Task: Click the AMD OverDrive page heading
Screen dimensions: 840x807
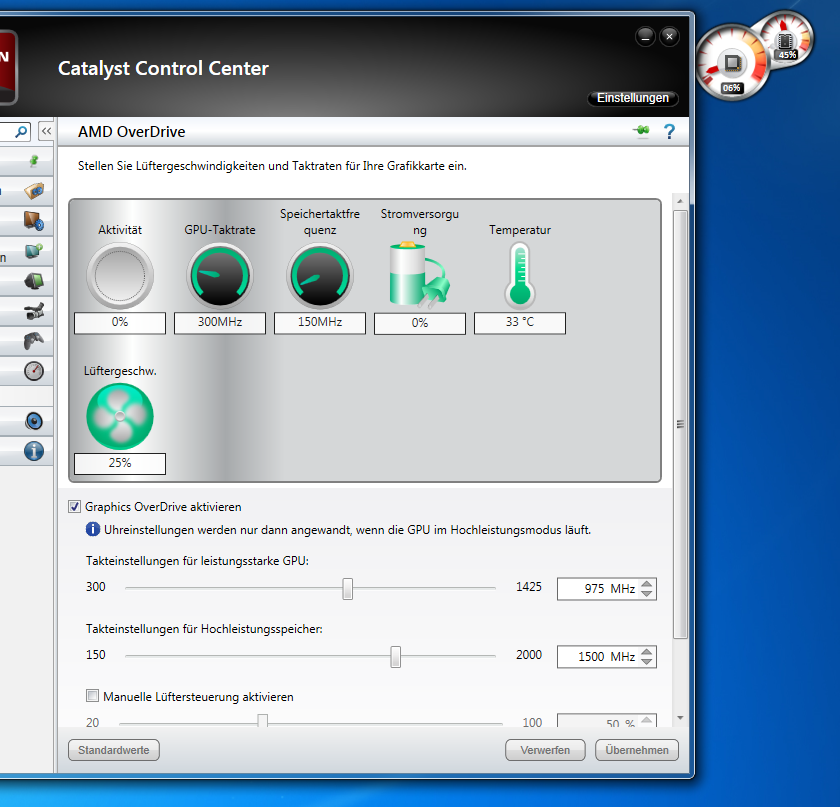Action: (132, 132)
